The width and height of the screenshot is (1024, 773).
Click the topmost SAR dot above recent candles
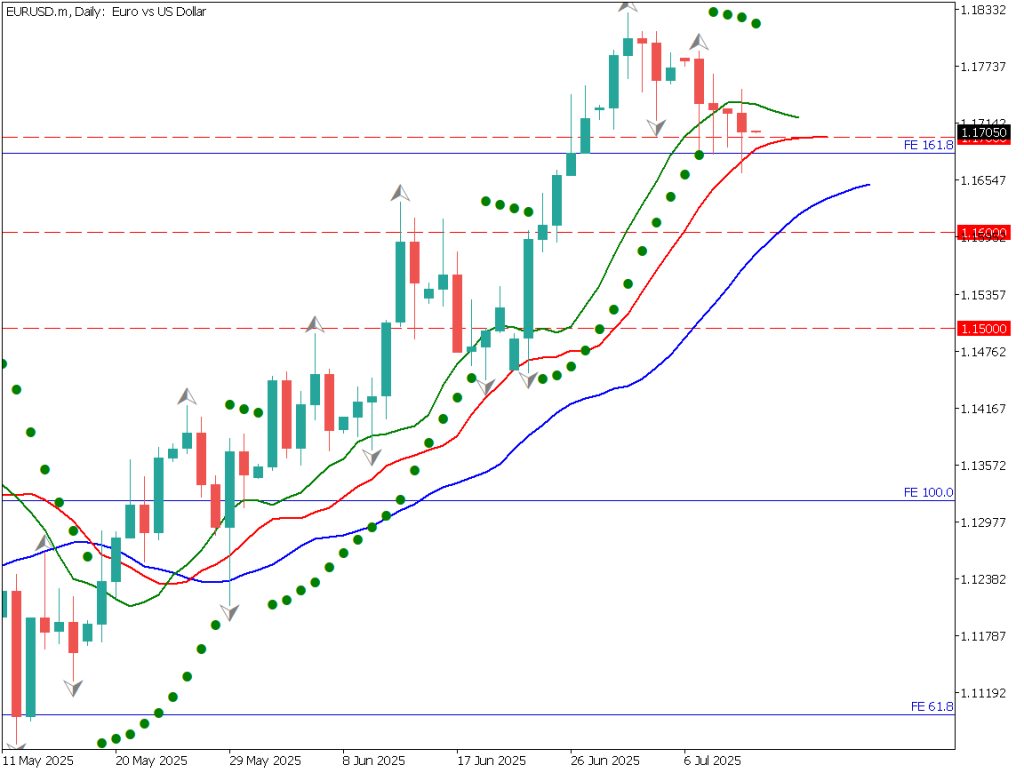point(713,12)
